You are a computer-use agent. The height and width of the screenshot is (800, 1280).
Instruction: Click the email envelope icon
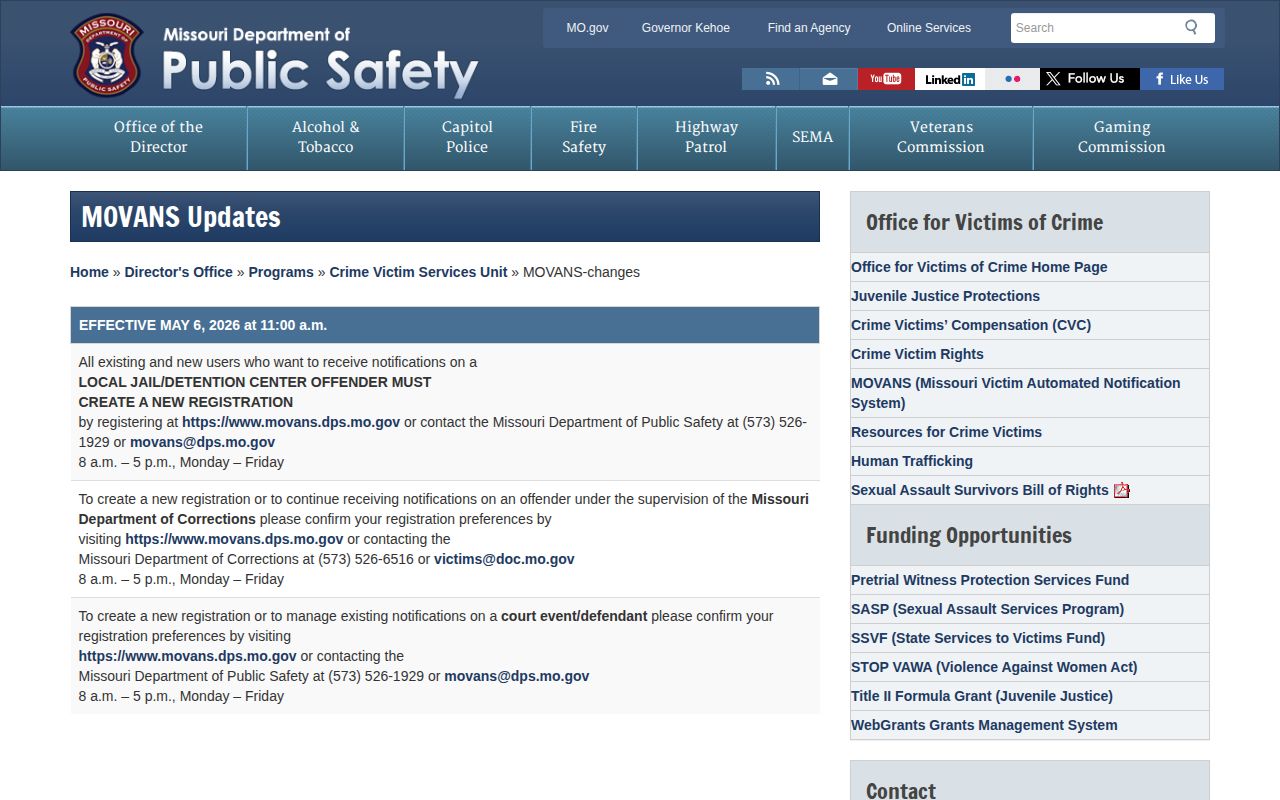click(829, 79)
